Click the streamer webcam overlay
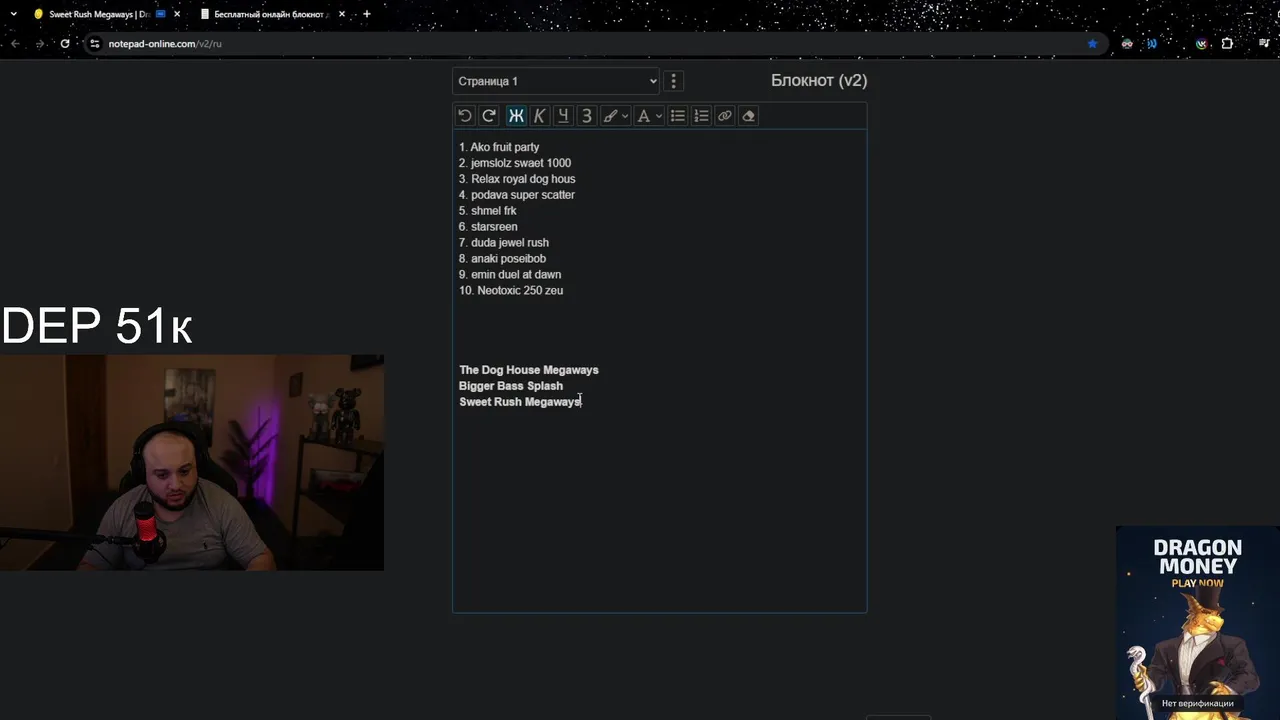The image size is (1280, 720). pyautogui.click(x=192, y=463)
